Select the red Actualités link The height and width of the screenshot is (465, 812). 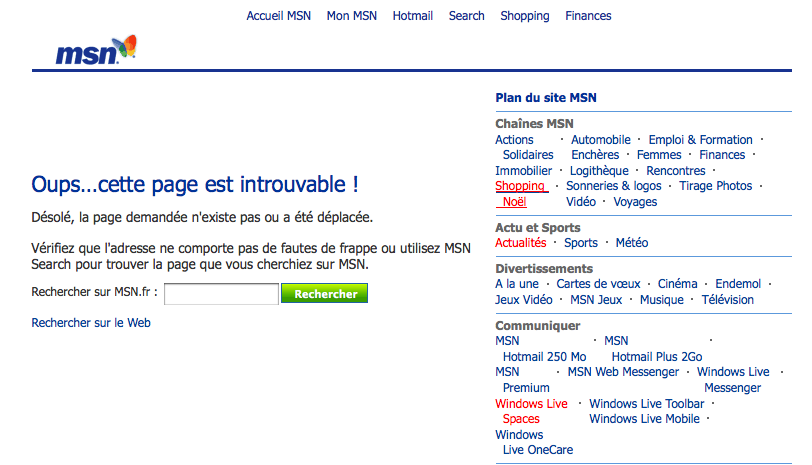[520, 243]
